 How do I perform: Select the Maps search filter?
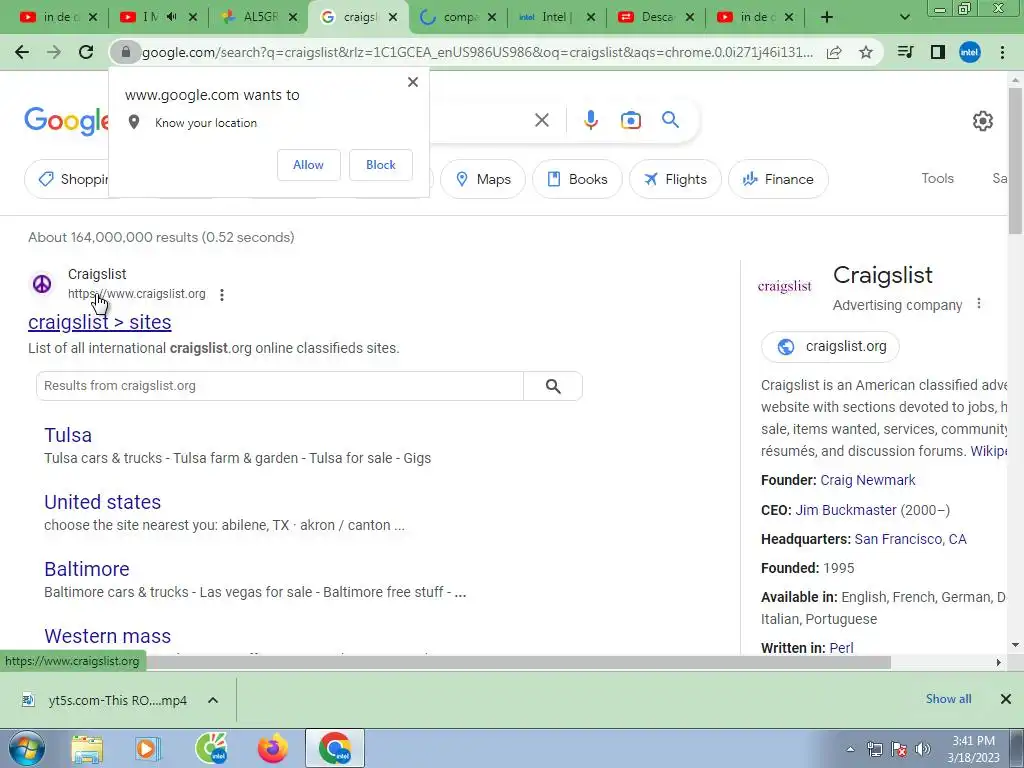483,179
